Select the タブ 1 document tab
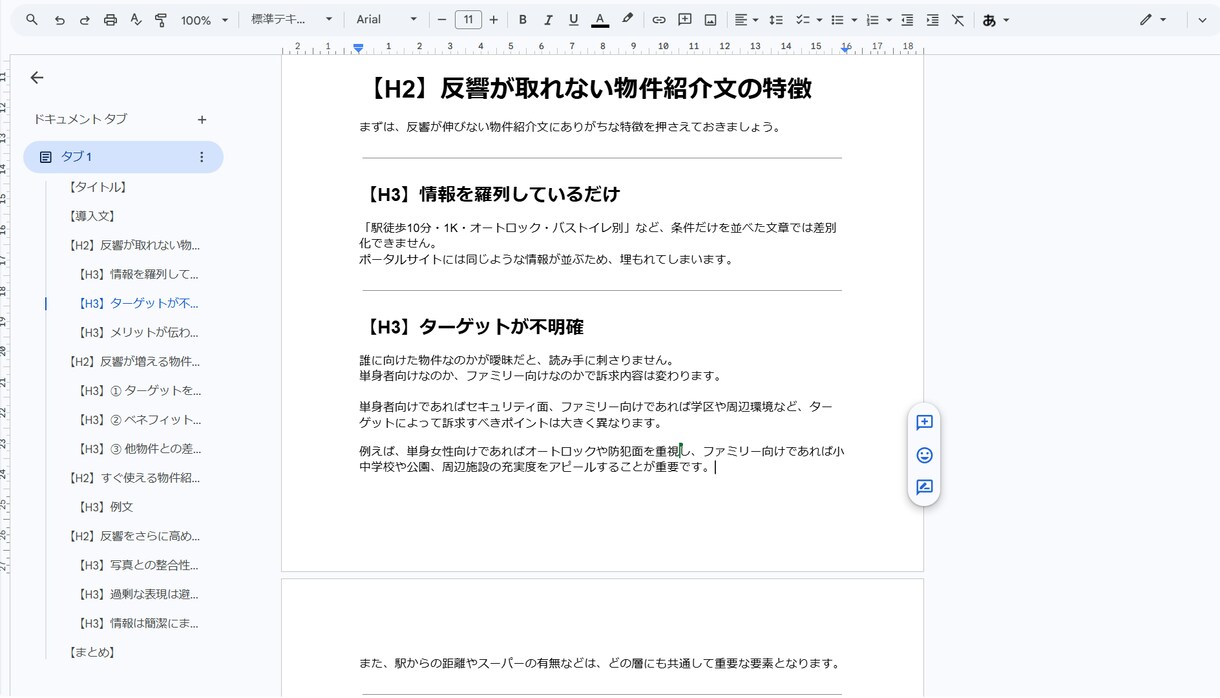This screenshot has height=698, width=1220. 123,157
